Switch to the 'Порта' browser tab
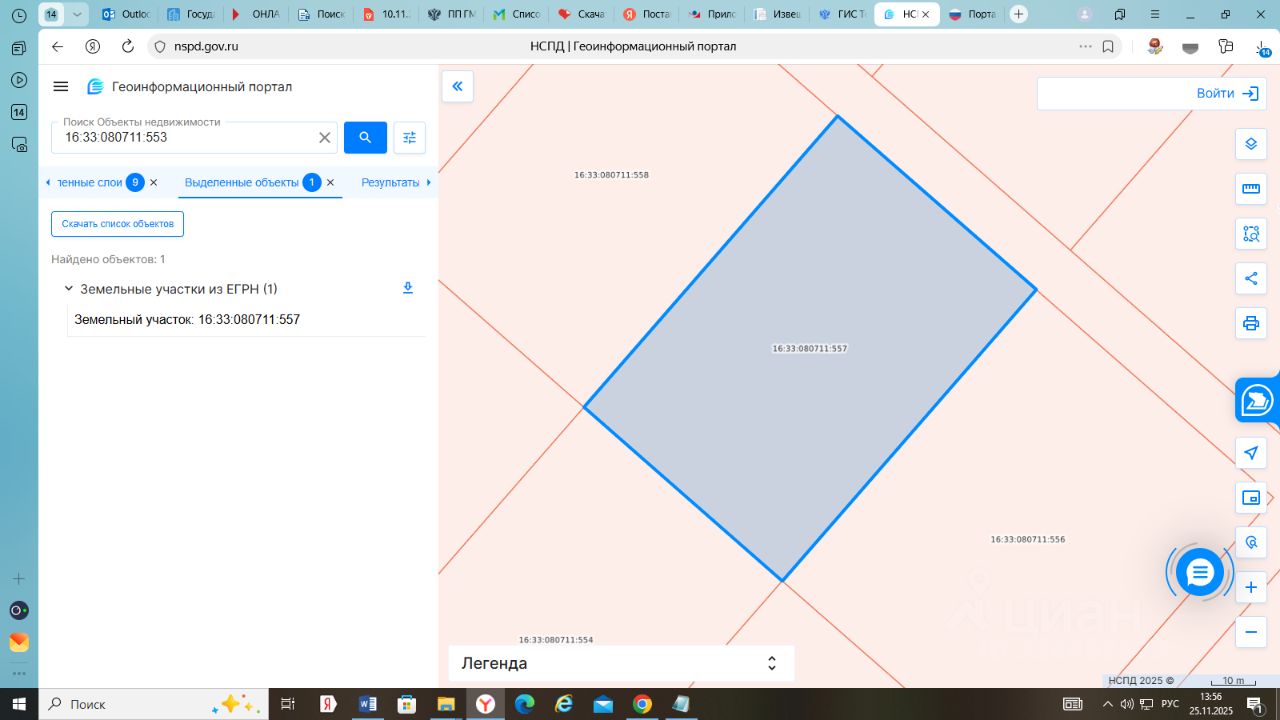The width and height of the screenshot is (1280, 720). 971,14
